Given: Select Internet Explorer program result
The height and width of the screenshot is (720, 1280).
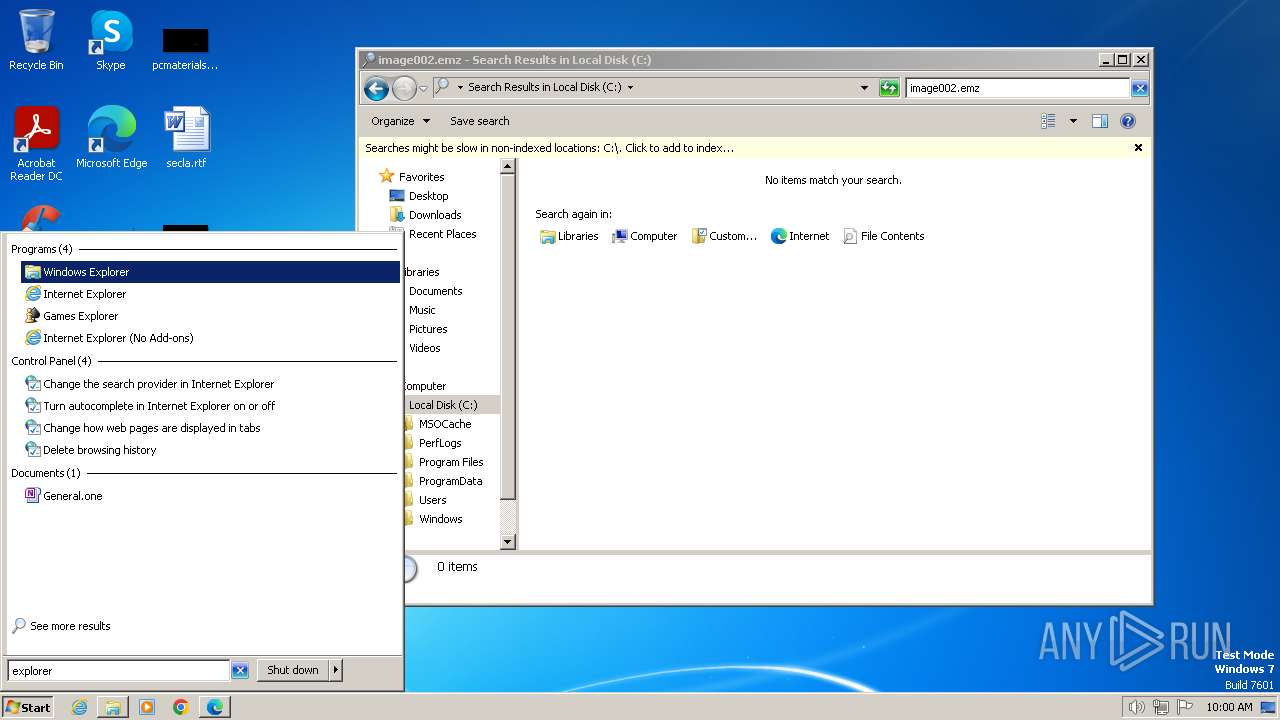Looking at the screenshot, I should (210, 294).
